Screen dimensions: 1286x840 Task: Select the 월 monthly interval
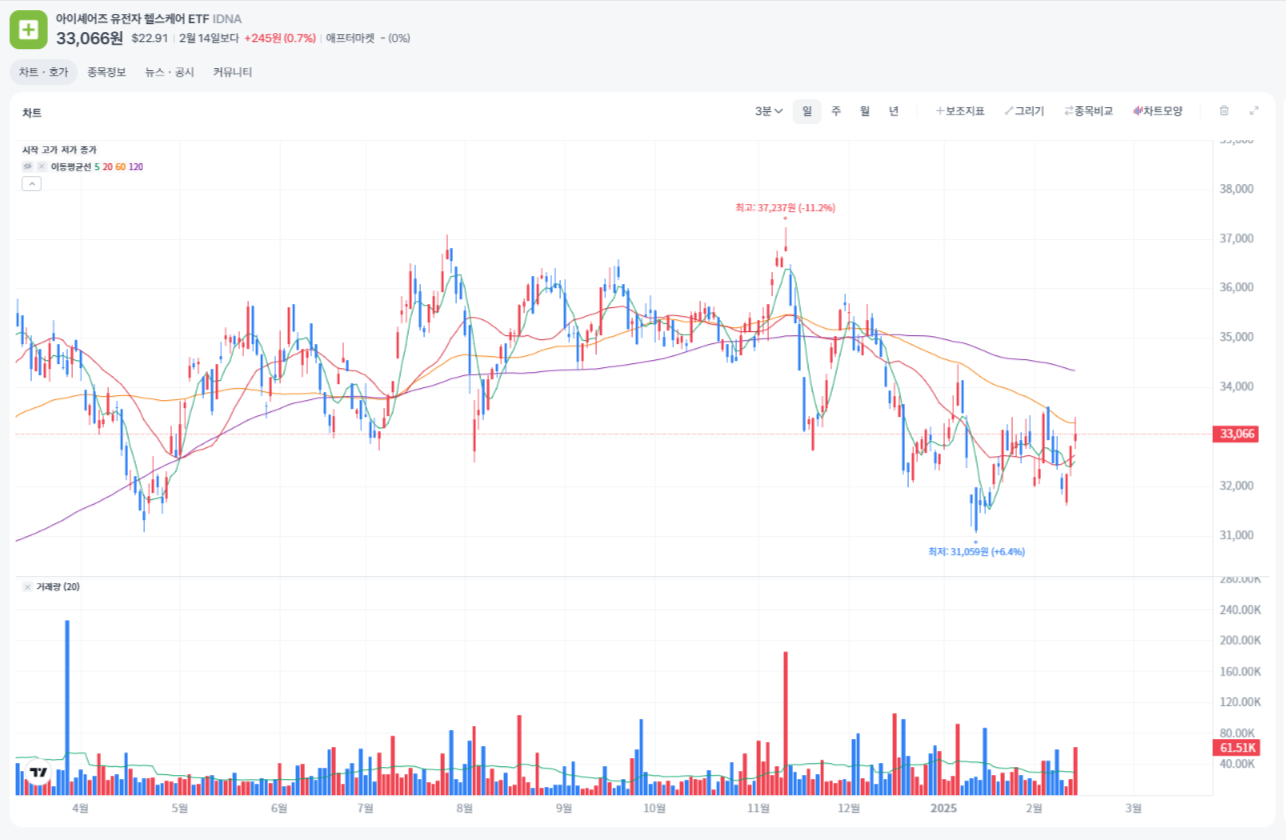pyautogui.click(x=865, y=111)
